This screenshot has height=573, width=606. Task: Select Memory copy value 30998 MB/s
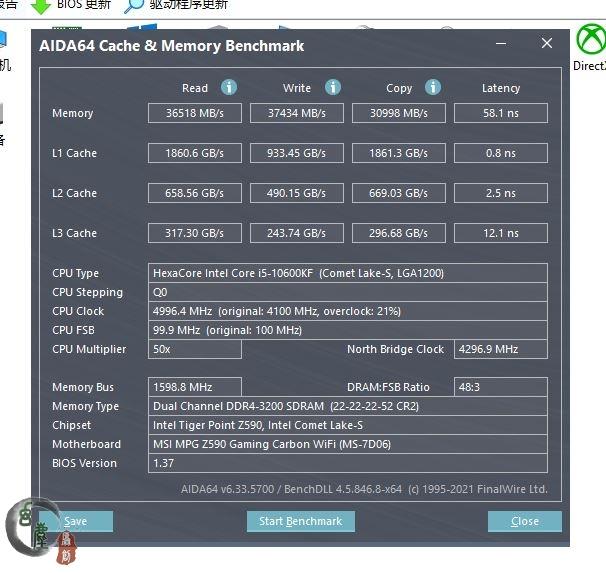(399, 113)
